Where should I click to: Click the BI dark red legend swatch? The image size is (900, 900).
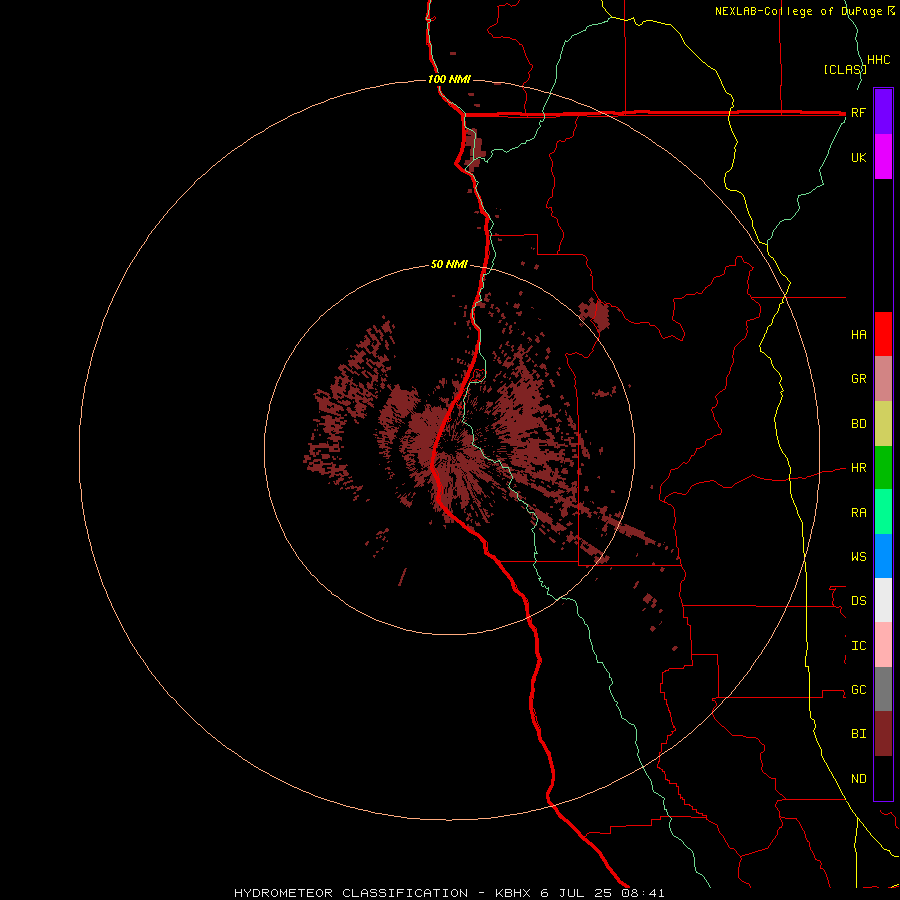click(x=883, y=734)
